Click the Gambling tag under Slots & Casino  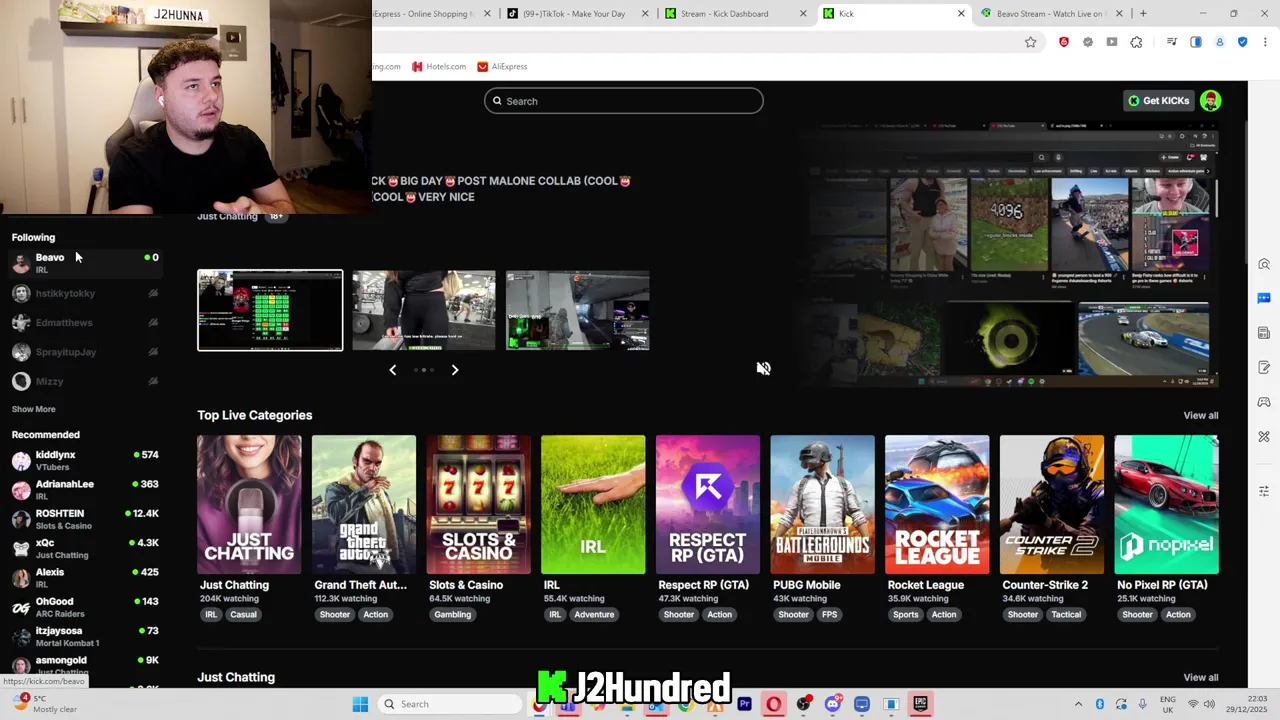[x=452, y=614]
